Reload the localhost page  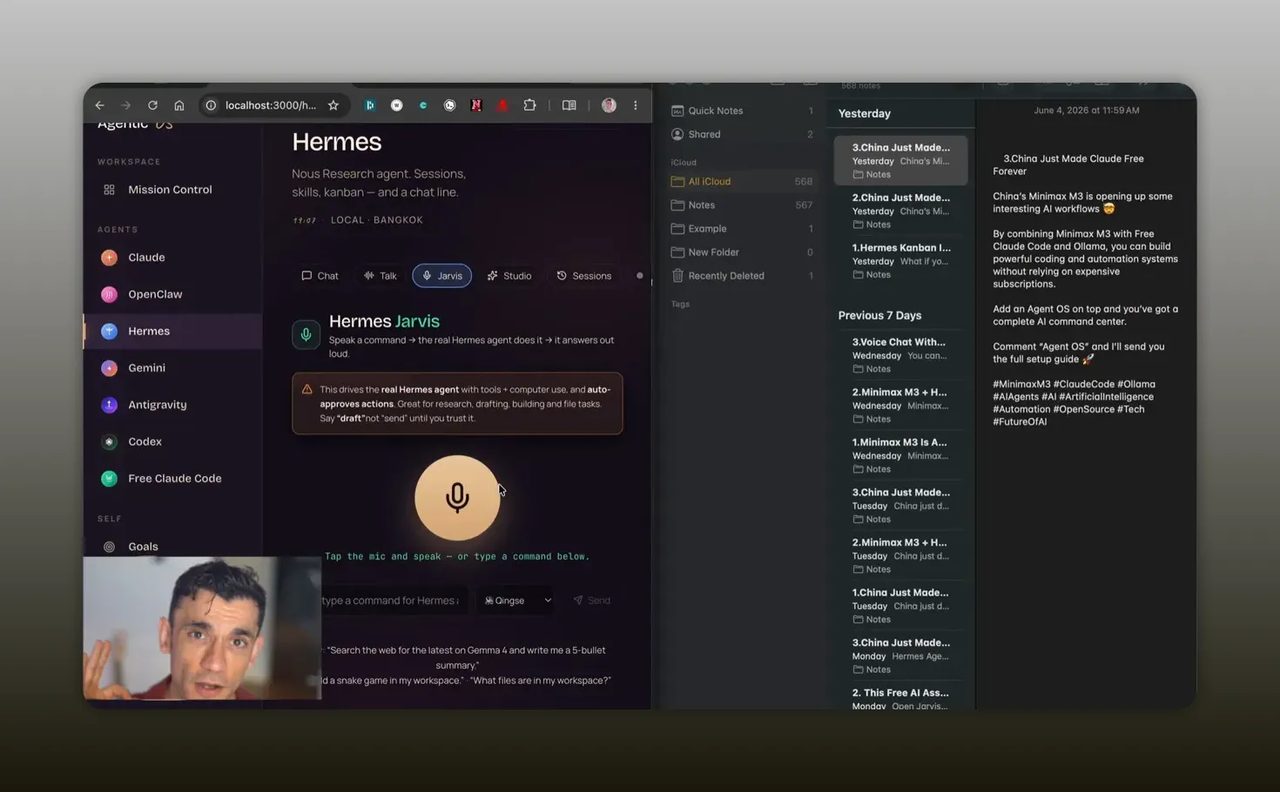tap(152, 105)
